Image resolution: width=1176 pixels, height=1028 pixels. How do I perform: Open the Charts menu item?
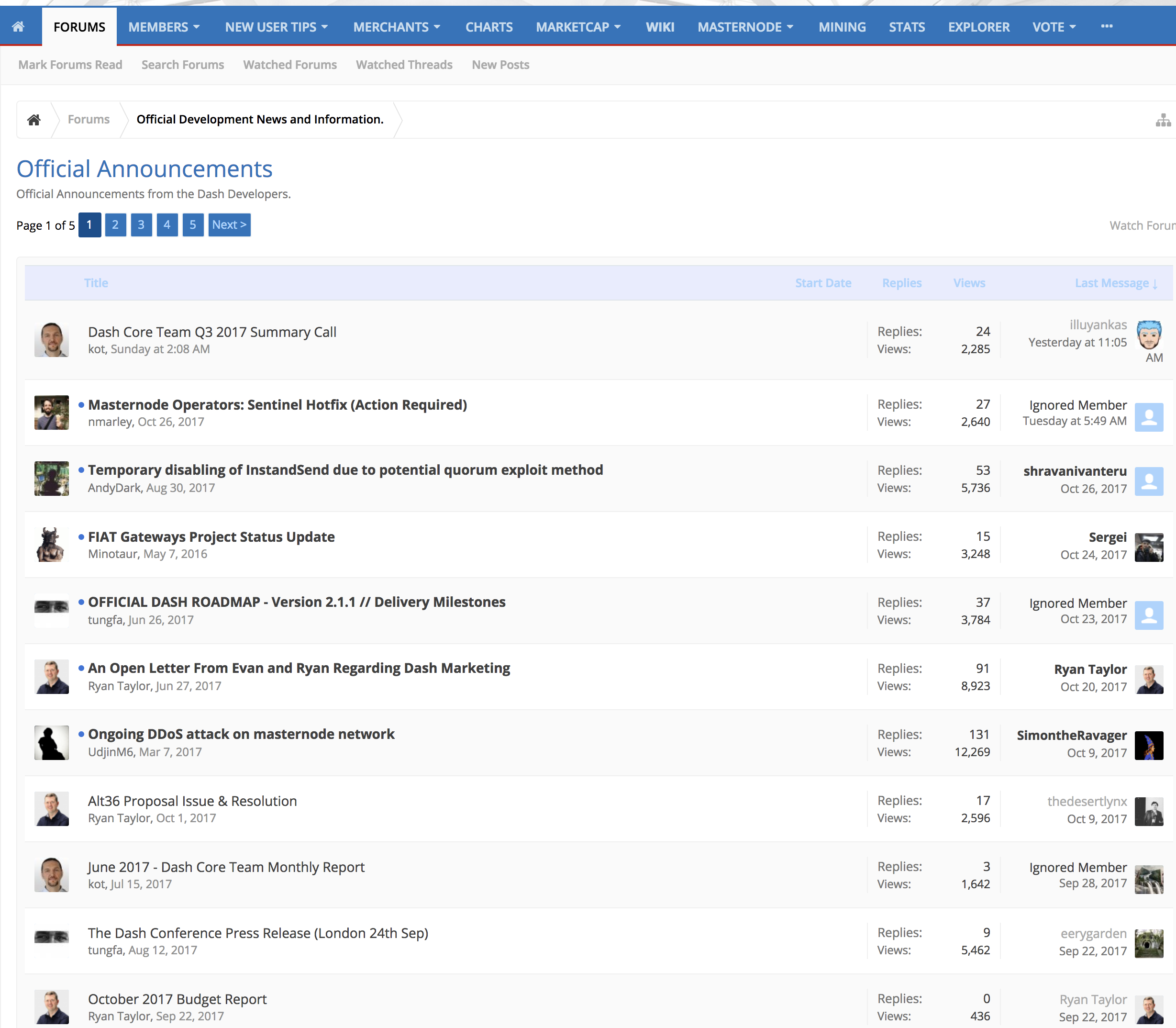click(489, 27)
